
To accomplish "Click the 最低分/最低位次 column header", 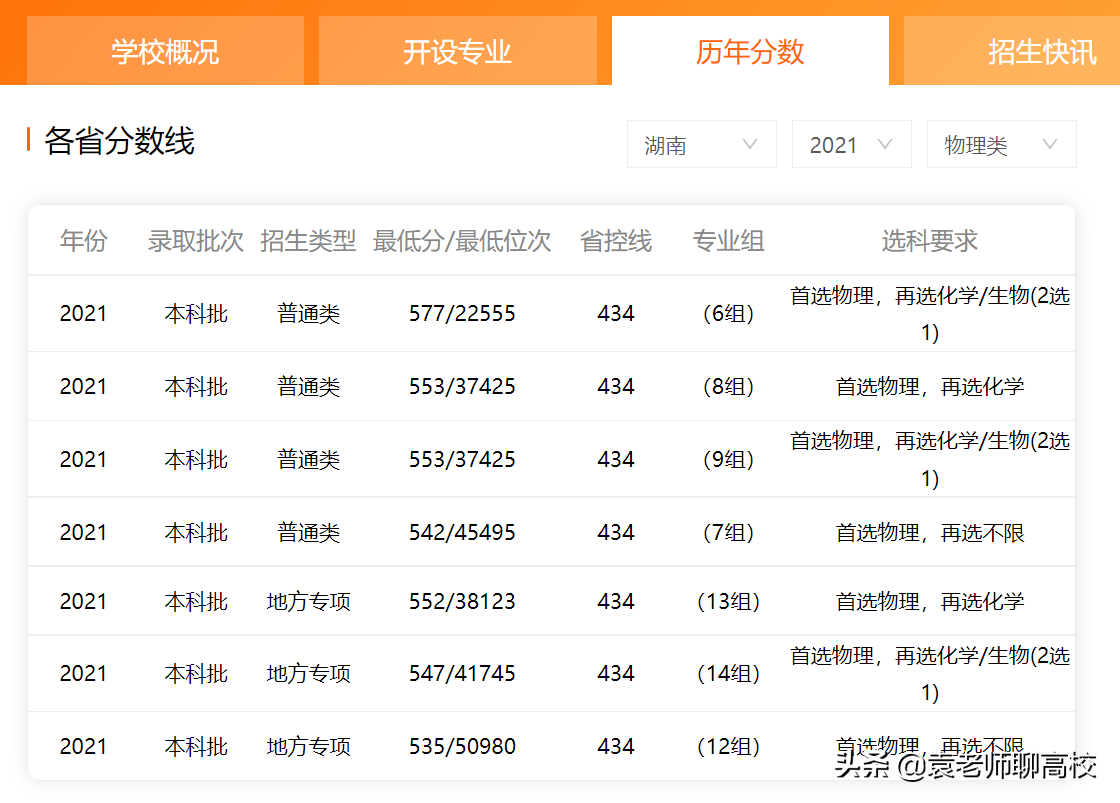I will [462, 240].
